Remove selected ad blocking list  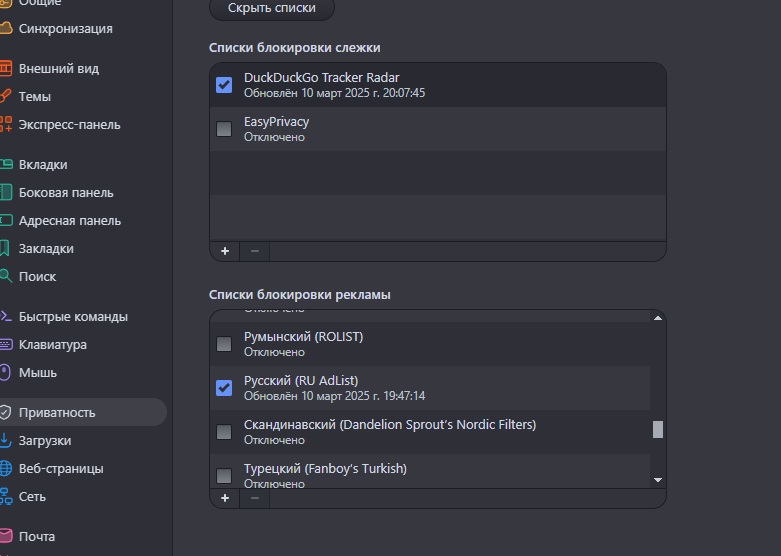tap(255, 498)
